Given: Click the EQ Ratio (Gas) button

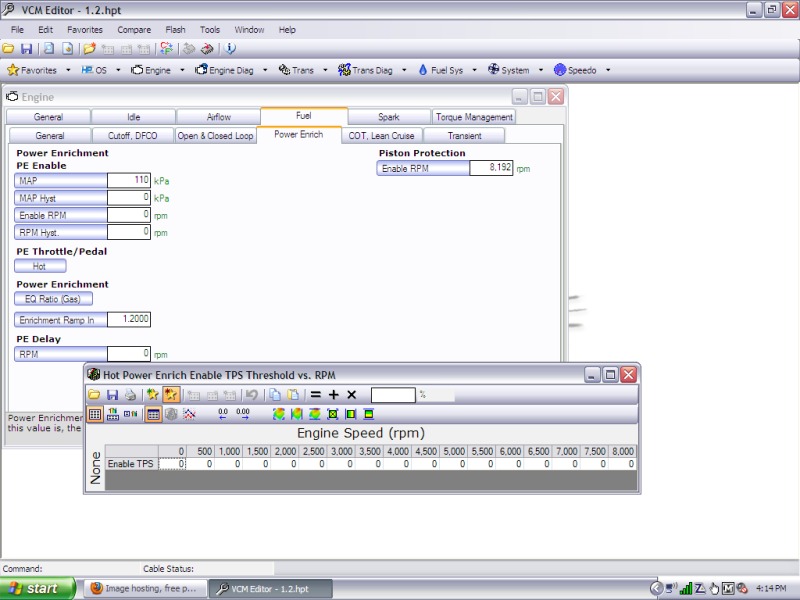Looking at the screenshot, I should [53, 299].
